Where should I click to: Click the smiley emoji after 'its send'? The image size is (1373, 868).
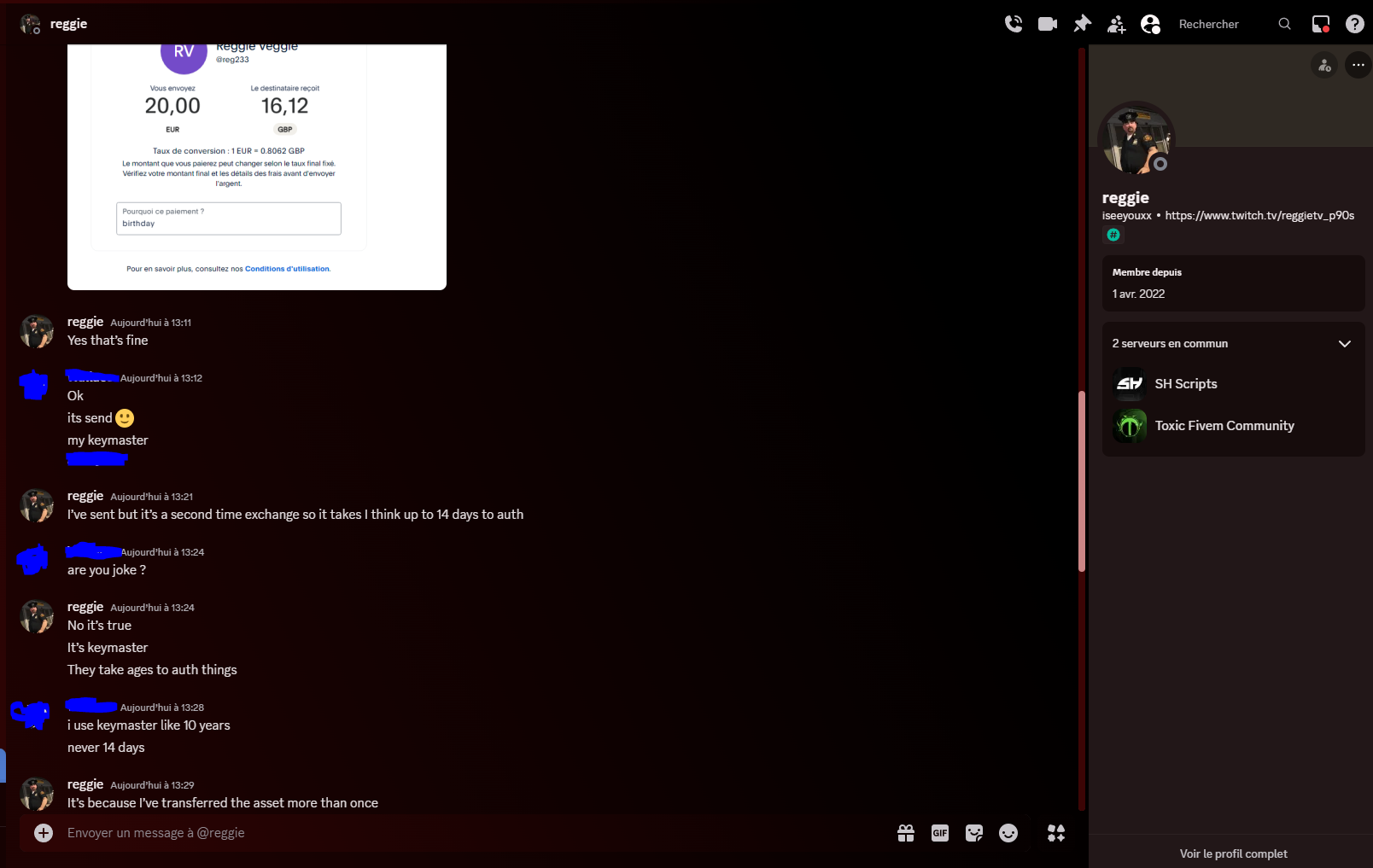pyautogui.click(x=125, y=418)
